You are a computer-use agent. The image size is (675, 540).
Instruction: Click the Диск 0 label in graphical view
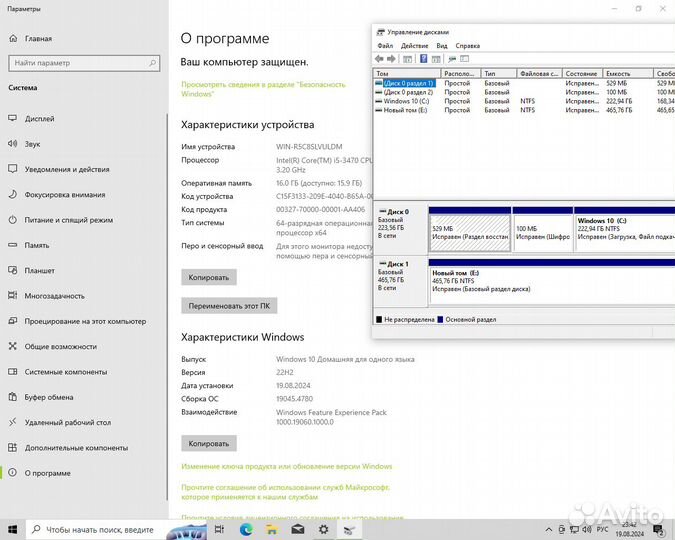tap(398, 212)
